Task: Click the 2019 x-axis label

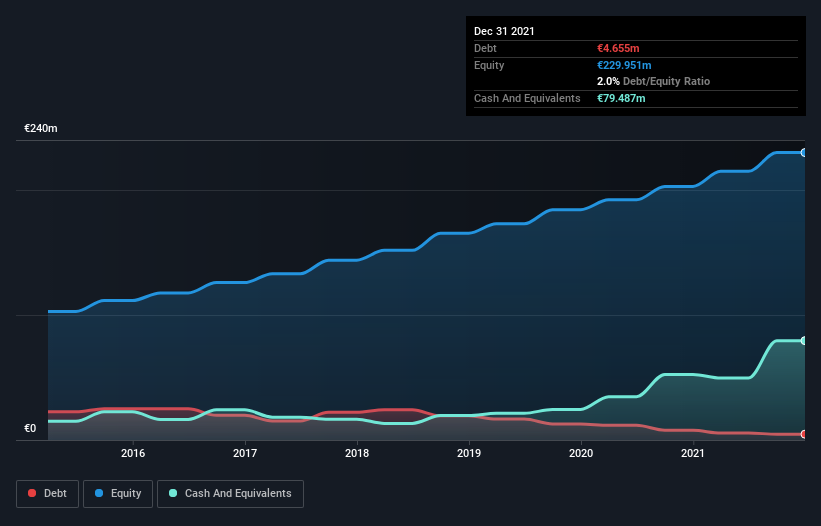Action: coord(469,453)
